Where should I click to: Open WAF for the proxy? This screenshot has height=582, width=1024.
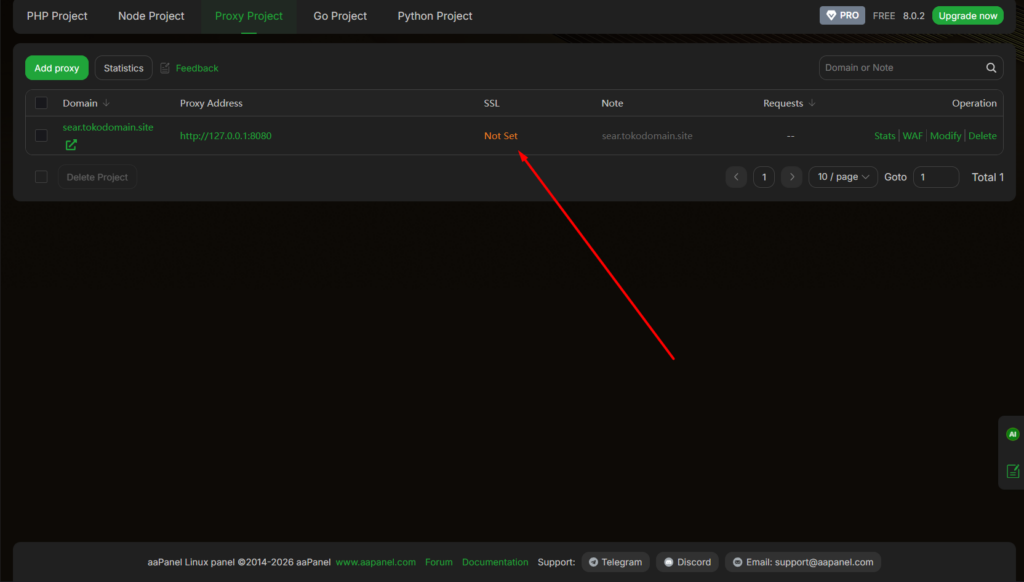(912, 136)
